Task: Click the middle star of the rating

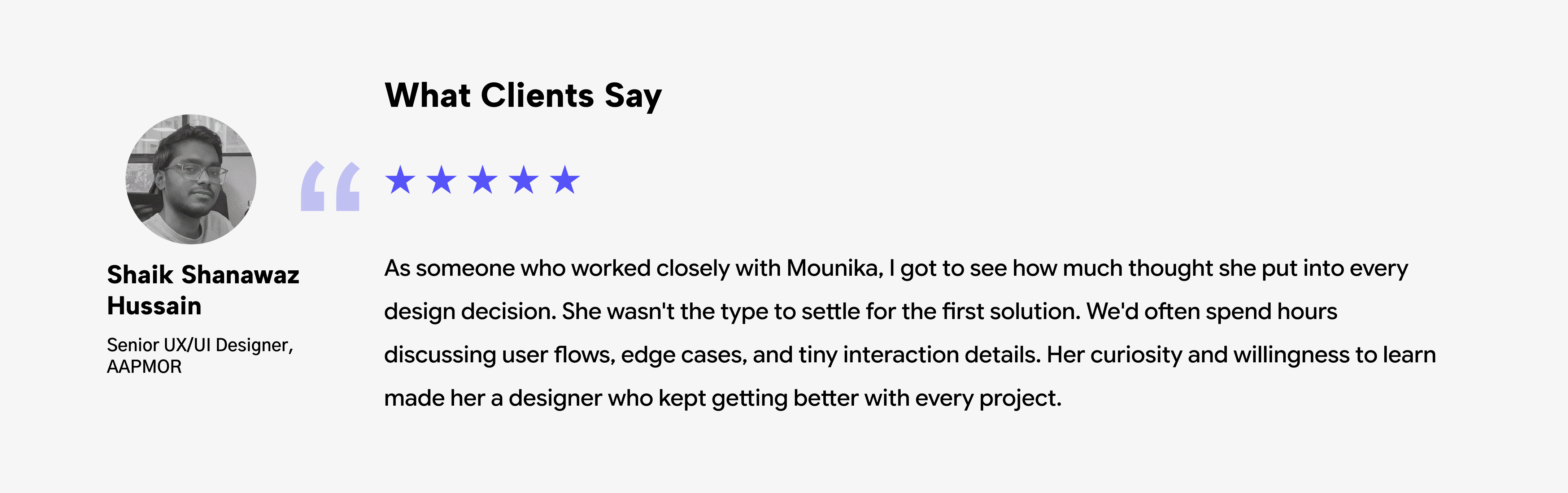Action: [x=483, y=180]
